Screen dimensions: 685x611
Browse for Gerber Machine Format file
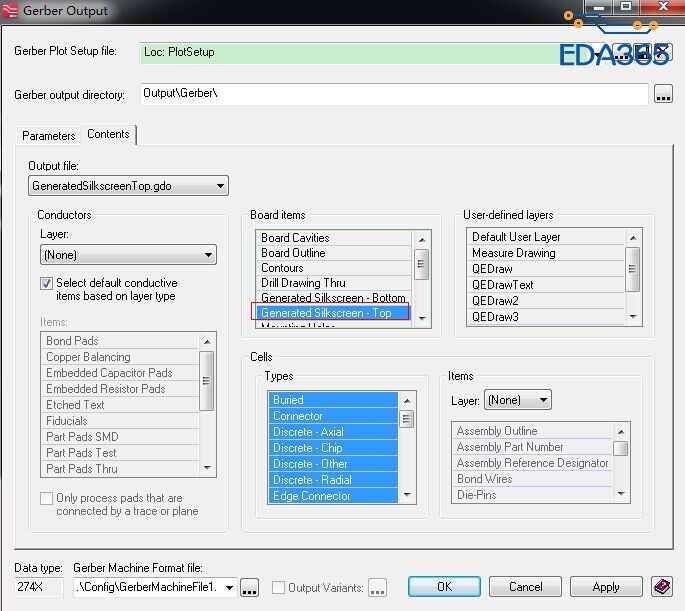pos(249,587)
